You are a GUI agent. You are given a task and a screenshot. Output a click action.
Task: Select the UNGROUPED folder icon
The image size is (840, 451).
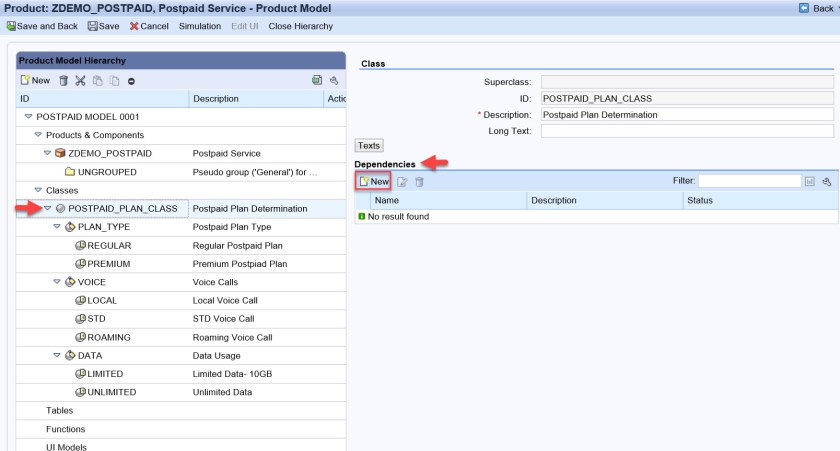pyautogui.click(x=70, y=172)
